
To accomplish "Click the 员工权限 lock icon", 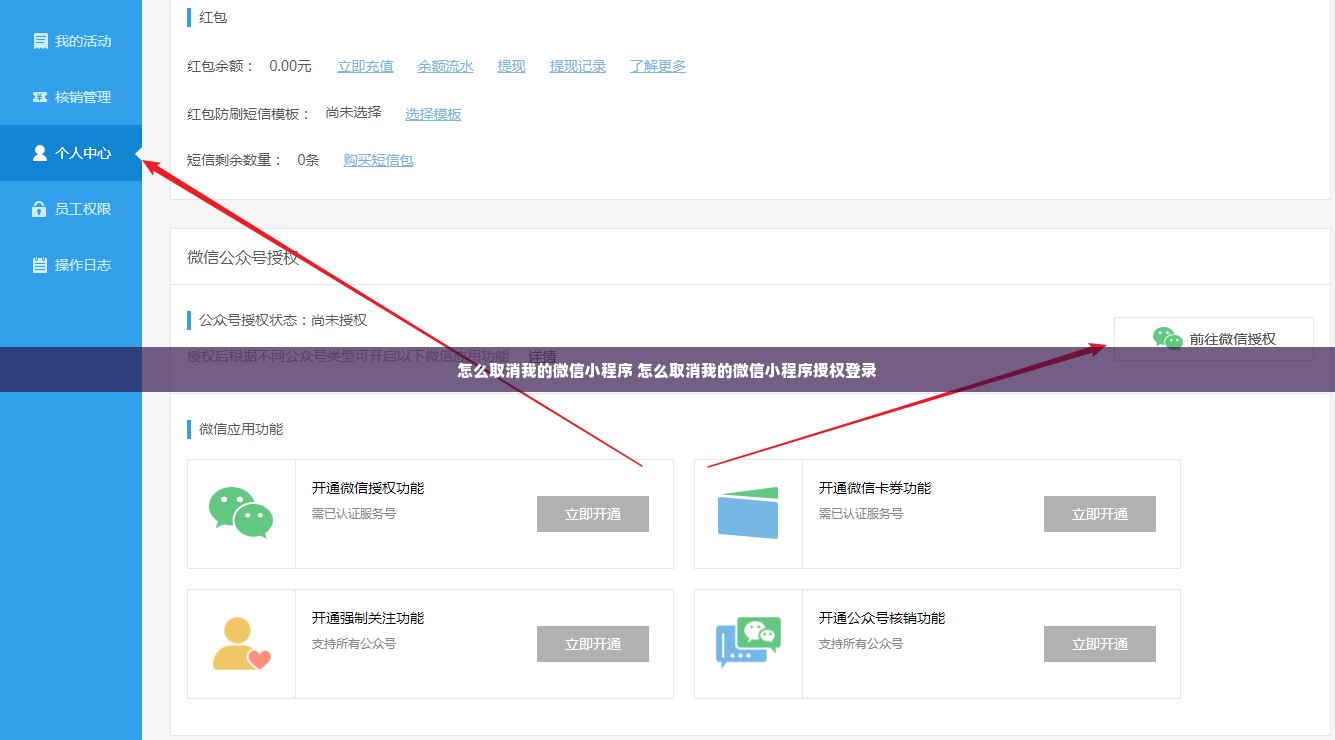I will coord(40,209).
